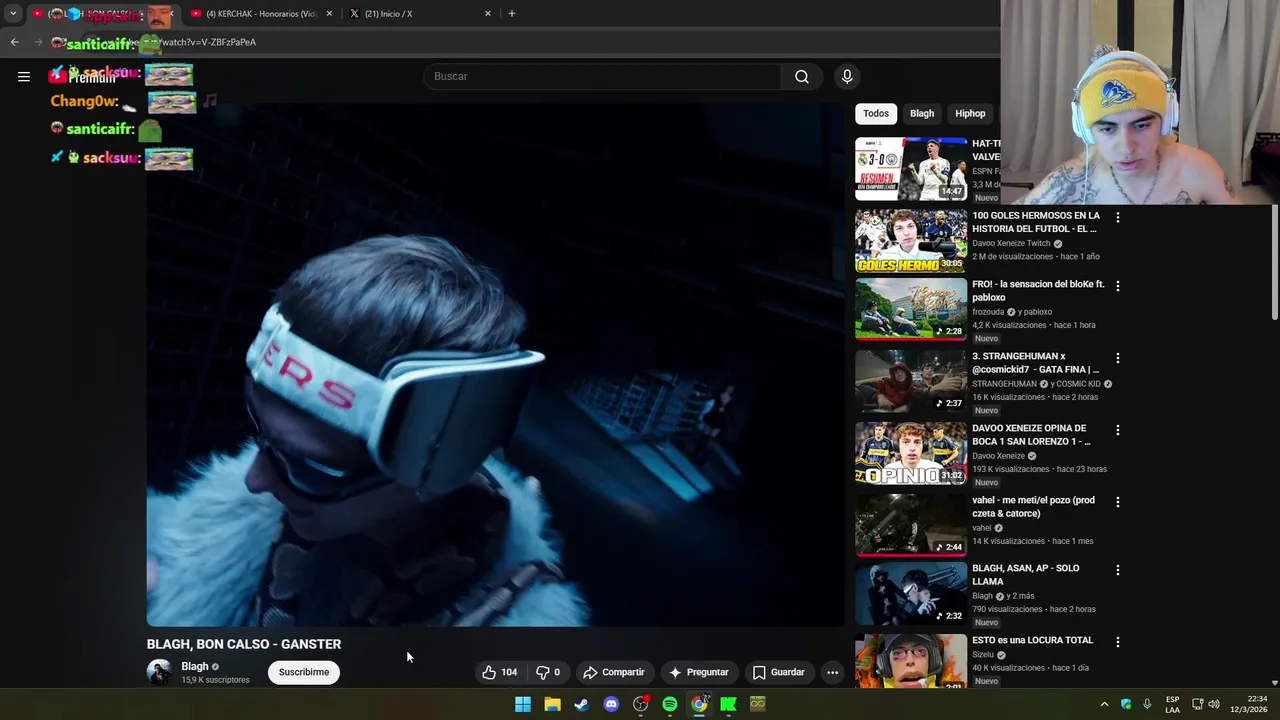Open the network status tray icon
1280x720 pixels.
[x=1197, y=704]
